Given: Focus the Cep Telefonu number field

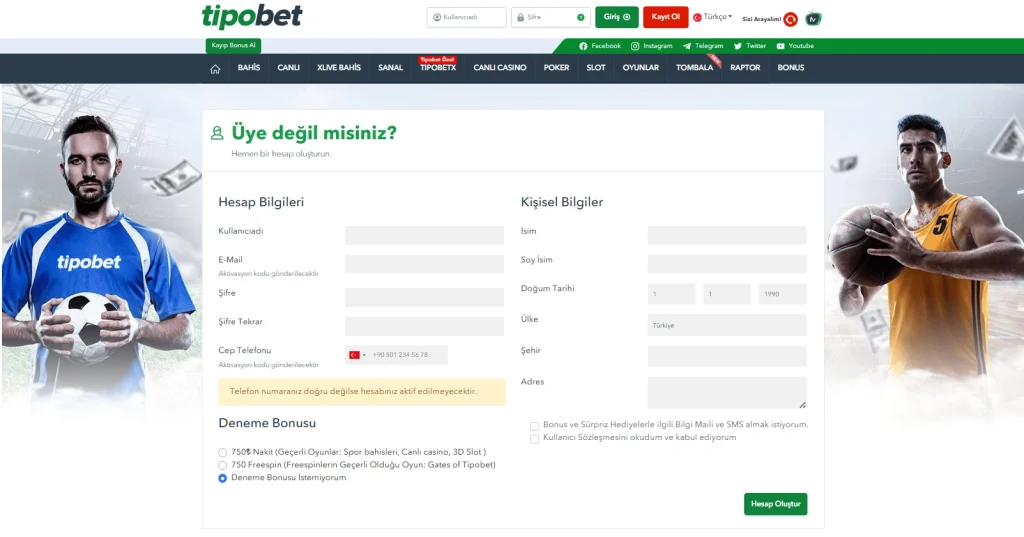Looking at the screenshot, I should coord(408,355).
